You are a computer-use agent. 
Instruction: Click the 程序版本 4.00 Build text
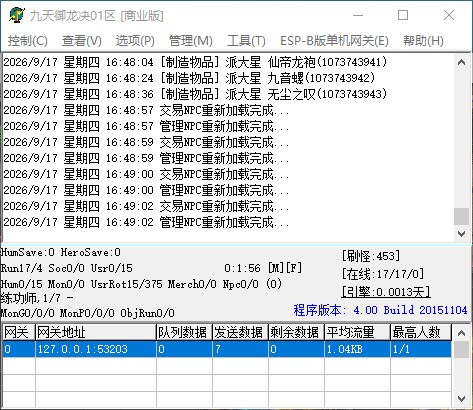pyautogui.click(x=380, y=310)
